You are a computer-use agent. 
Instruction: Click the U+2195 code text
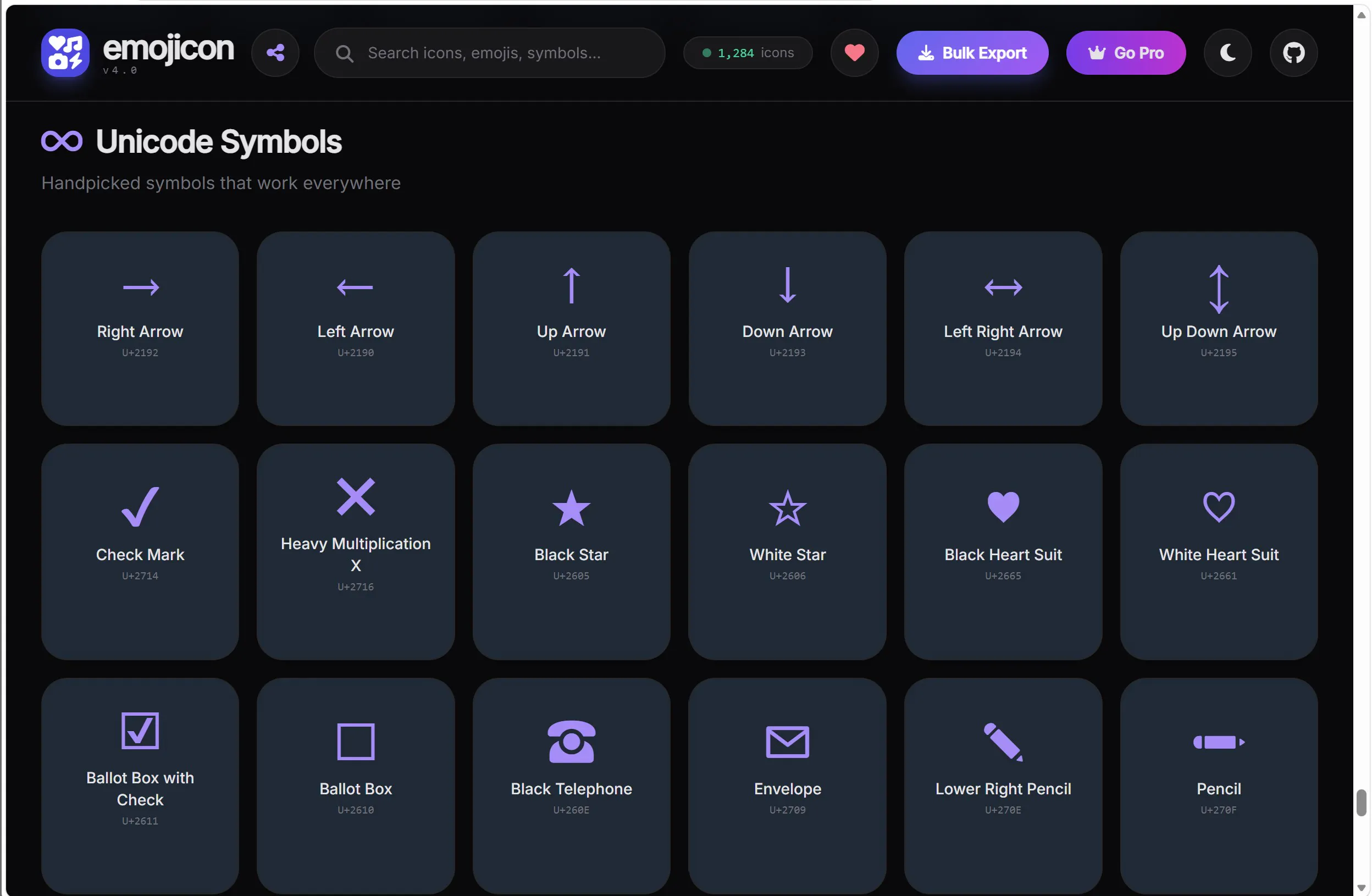point(1219,352)
